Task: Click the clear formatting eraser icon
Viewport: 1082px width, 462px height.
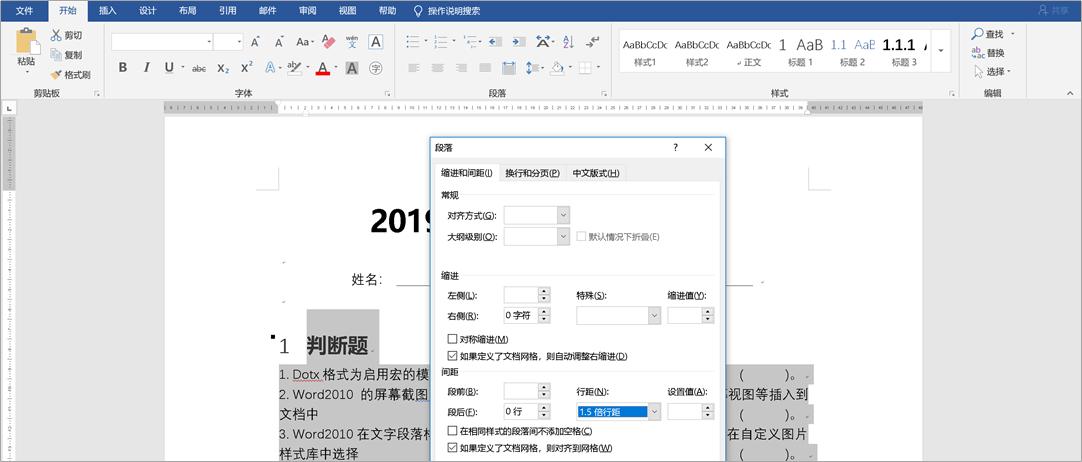Action: click(328, 42)
